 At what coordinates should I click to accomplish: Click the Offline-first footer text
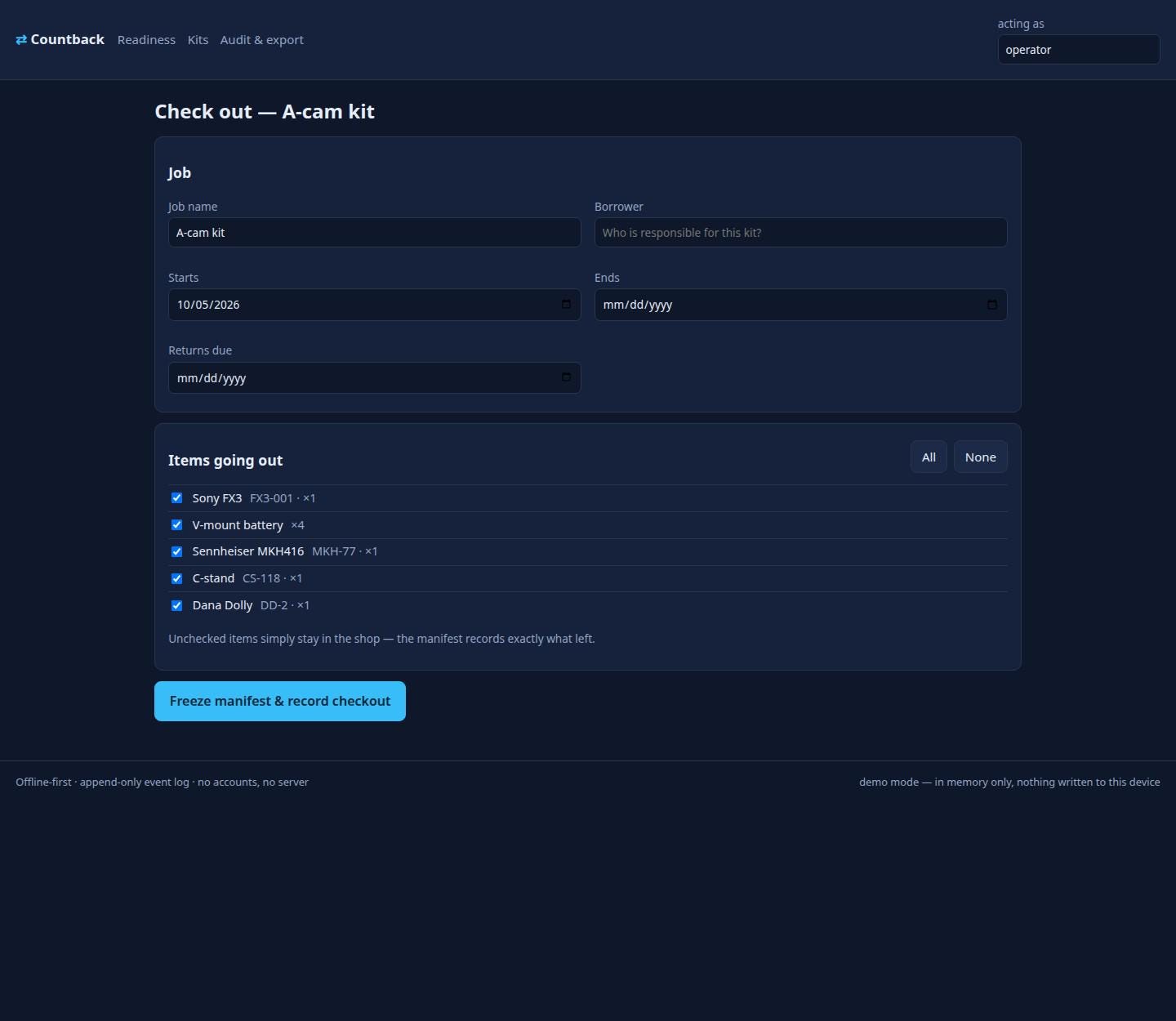pyautogui.click(x=162, y=782)
